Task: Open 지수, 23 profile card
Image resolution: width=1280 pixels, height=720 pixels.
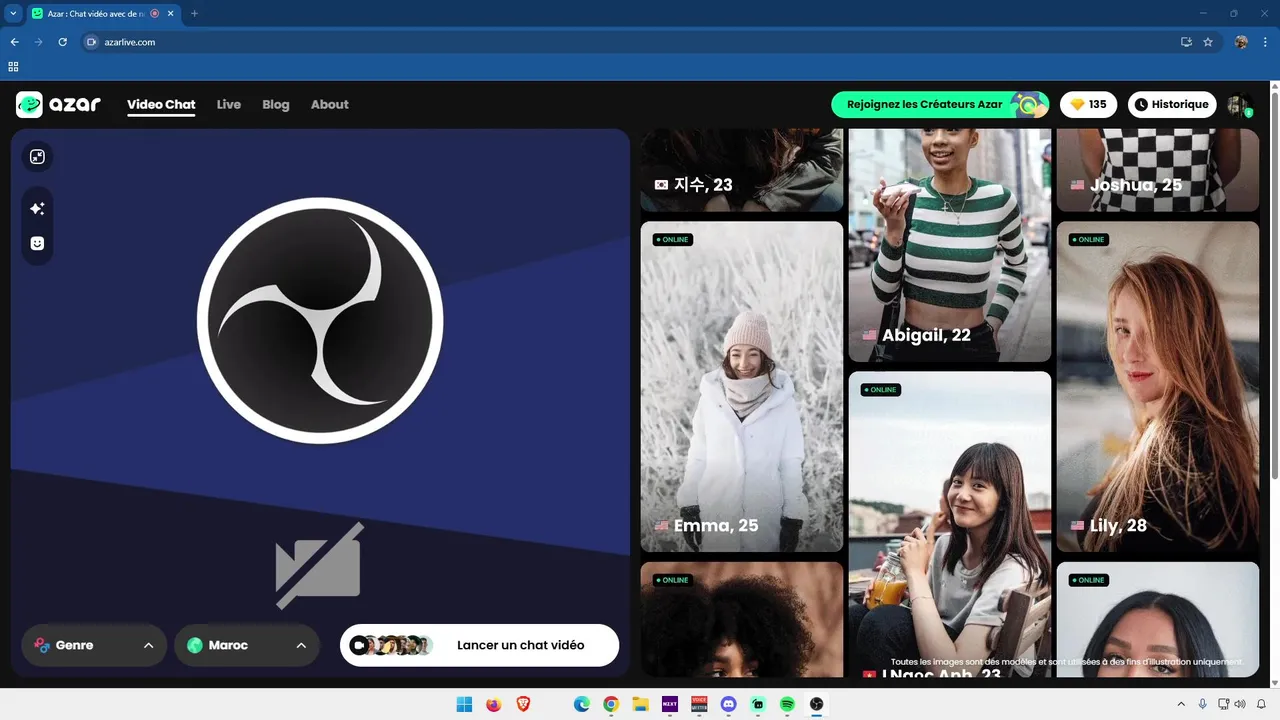Action: coord(742,170)
